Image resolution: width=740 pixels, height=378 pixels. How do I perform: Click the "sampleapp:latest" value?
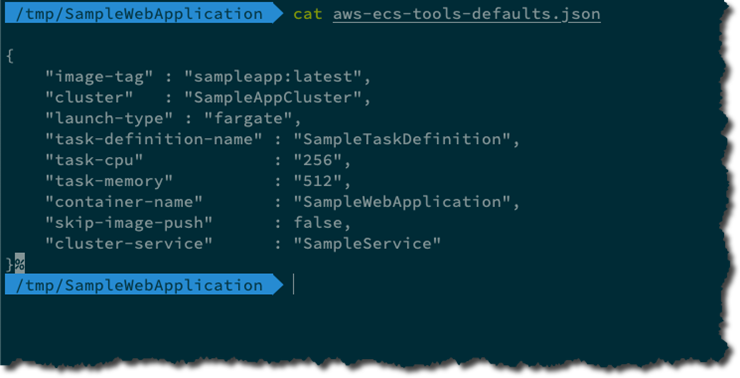tap(273, 76)
